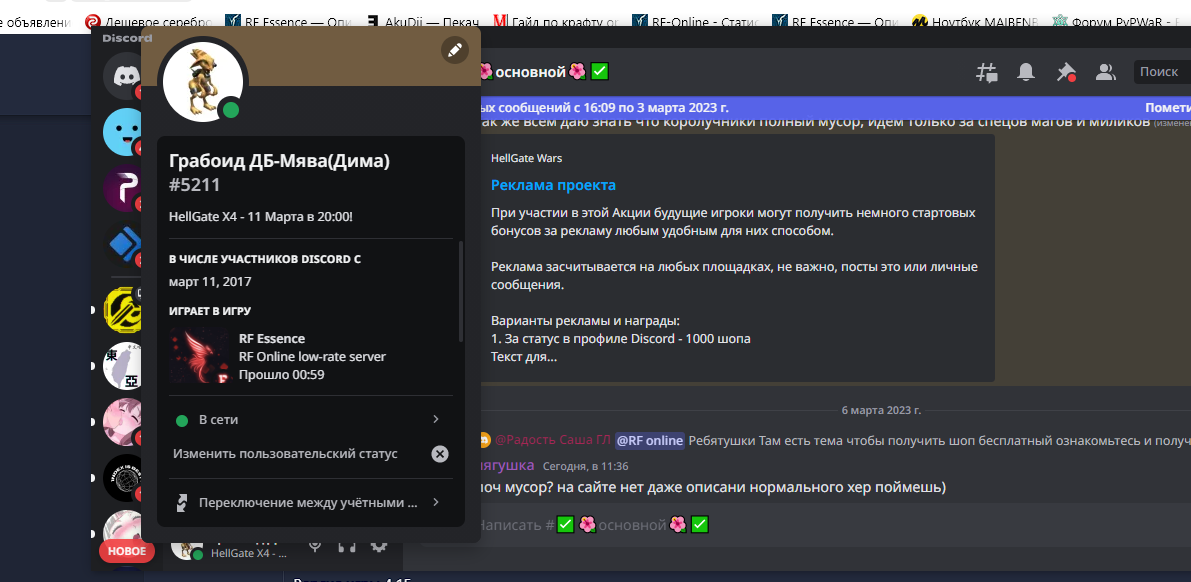This screenshot has width=1191, height=582.
Task: Click the @RF online role mention
Action: click(649, 440)
